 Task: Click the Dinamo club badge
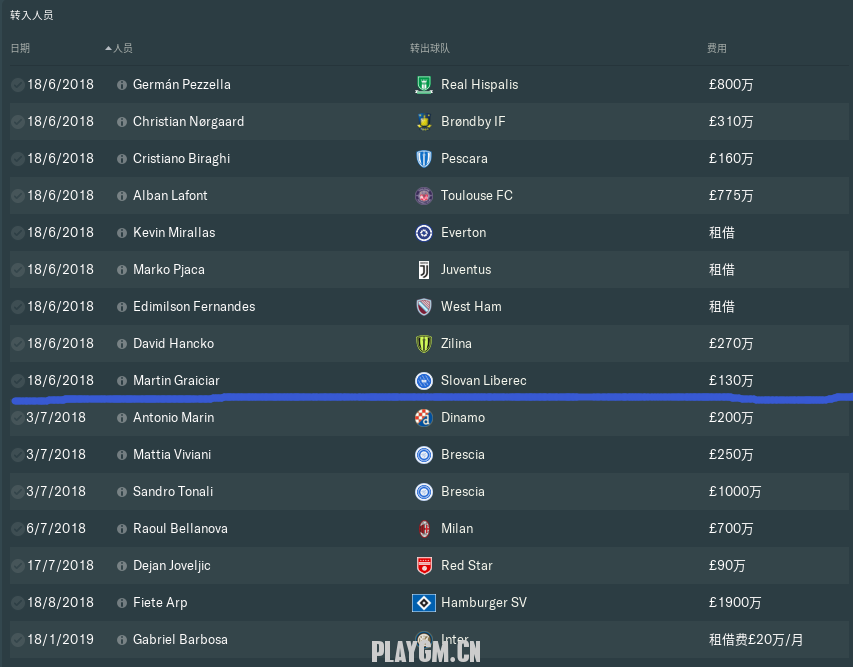click(x=424, y=418)
